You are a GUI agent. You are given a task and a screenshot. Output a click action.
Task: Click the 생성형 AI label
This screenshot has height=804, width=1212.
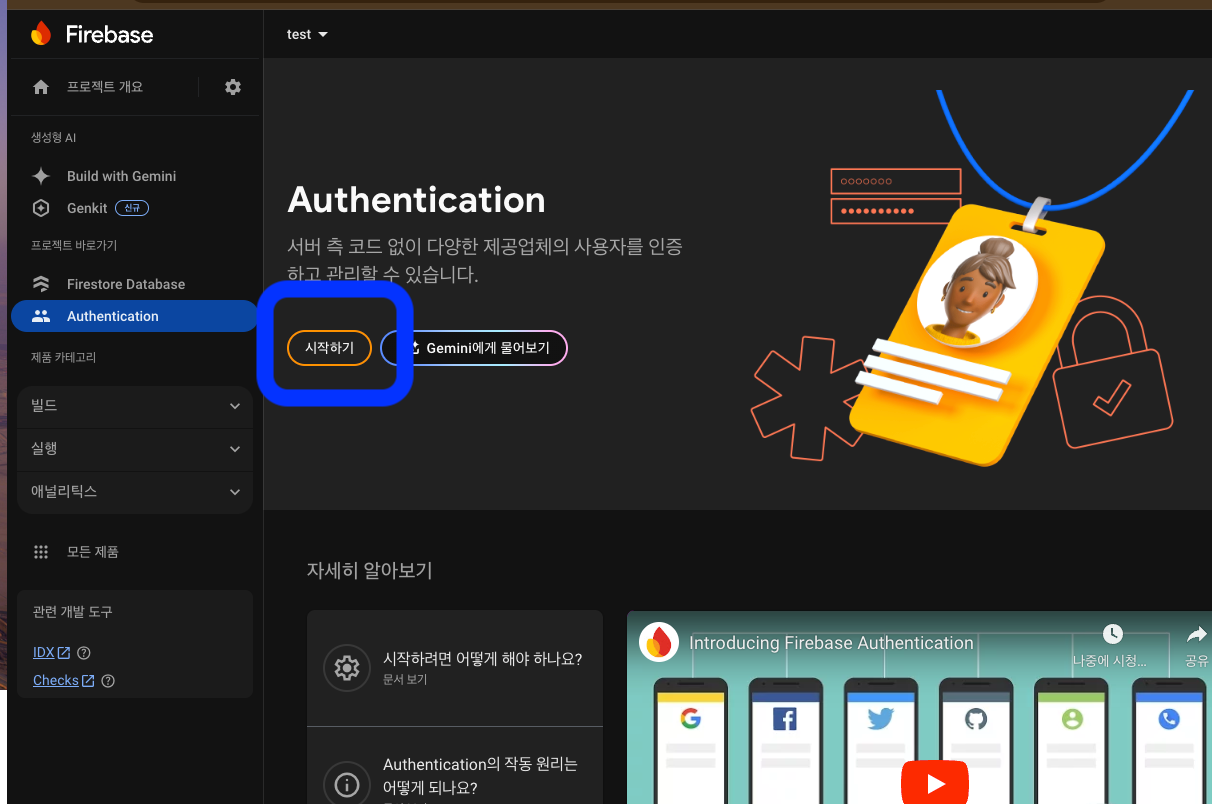(54, 138)
